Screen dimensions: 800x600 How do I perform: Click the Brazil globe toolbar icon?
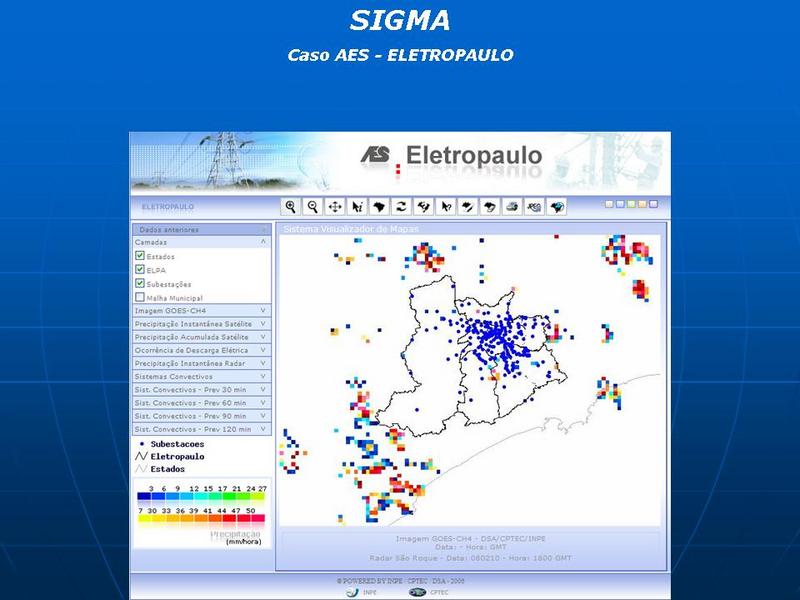click(x=557, y=207)
